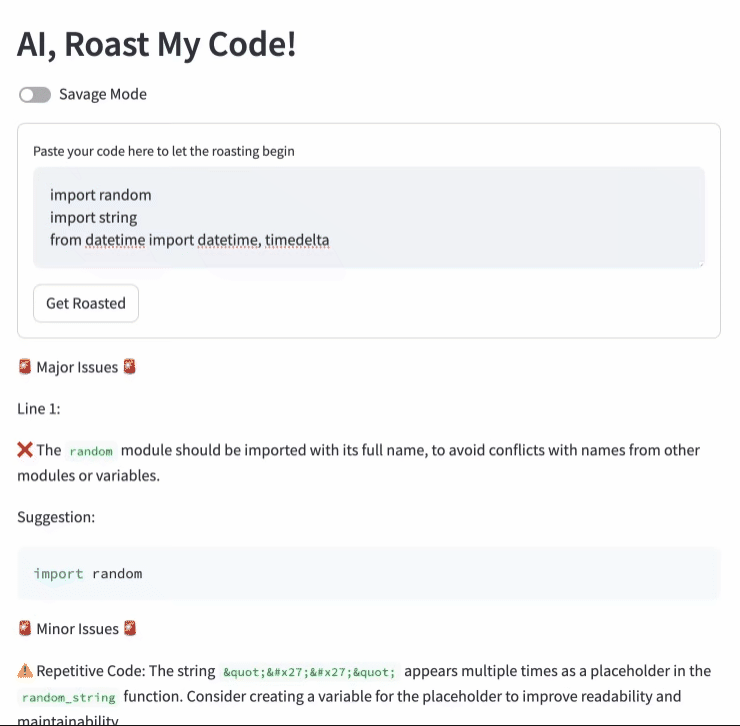
Task: Click the word 'timedelta' in the code box
Action: pyautogui.click(x=297, y=240)
